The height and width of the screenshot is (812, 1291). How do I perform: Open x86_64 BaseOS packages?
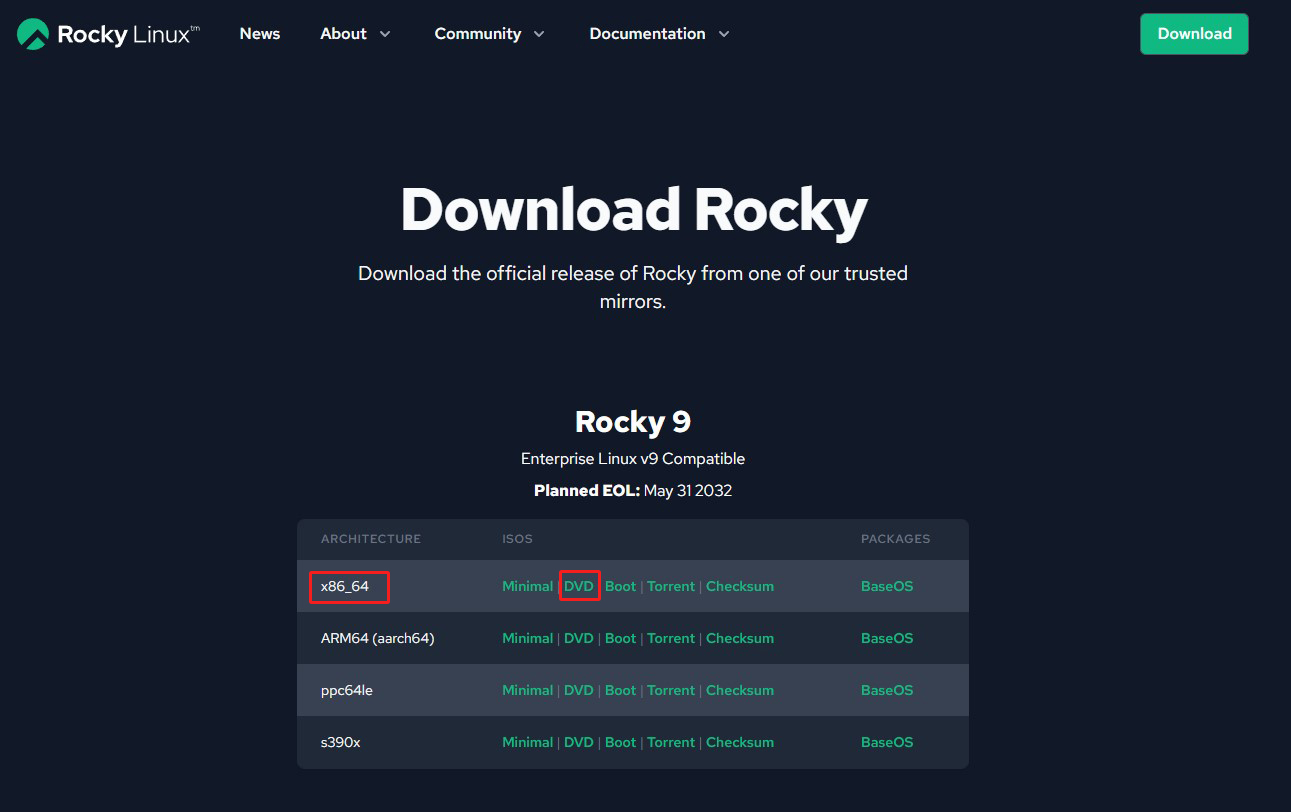tap(887, 586)
